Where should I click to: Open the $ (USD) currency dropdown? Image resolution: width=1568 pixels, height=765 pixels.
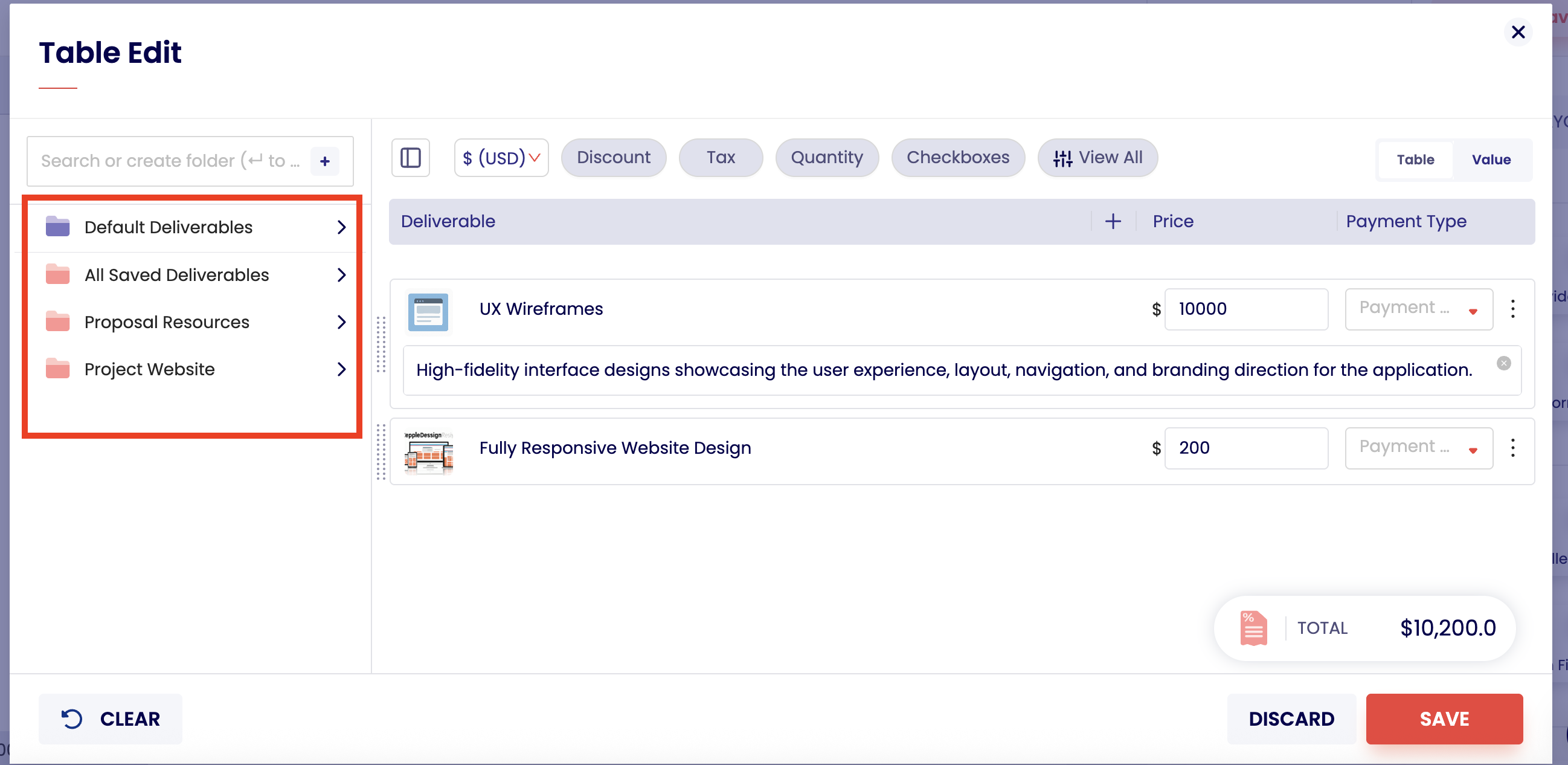501,158
